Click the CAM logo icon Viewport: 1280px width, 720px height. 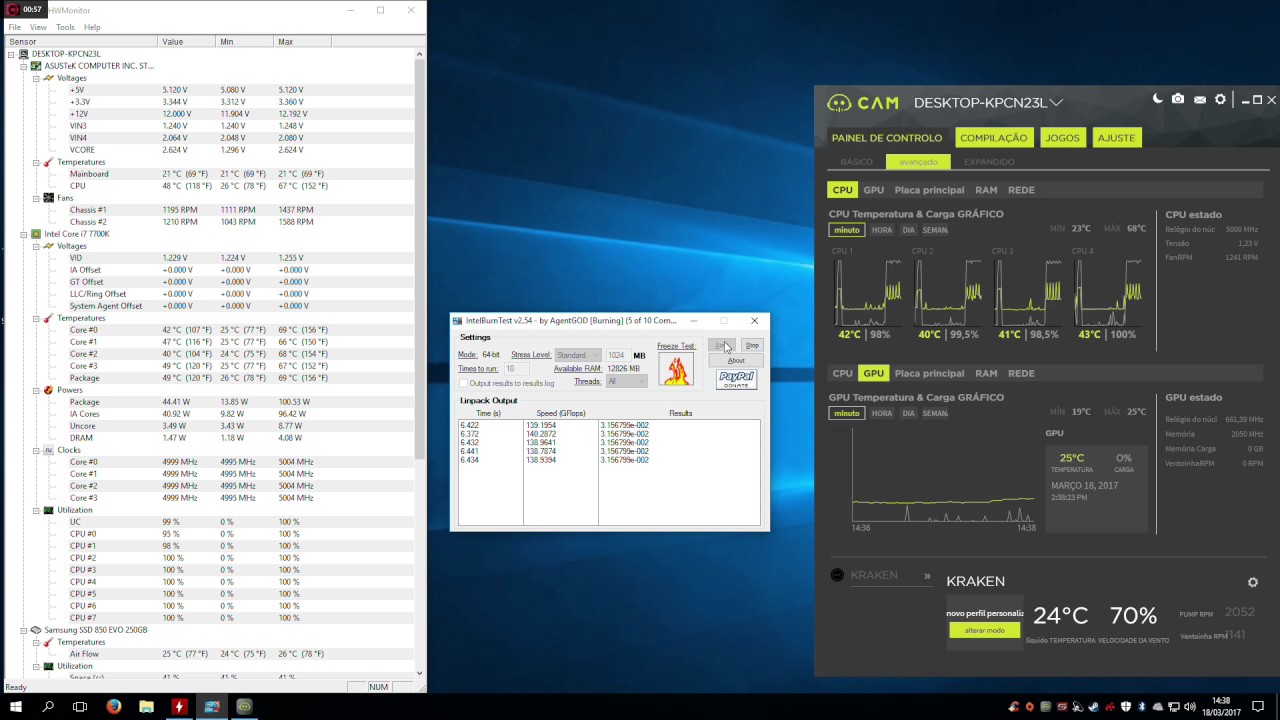click(839, 103)
